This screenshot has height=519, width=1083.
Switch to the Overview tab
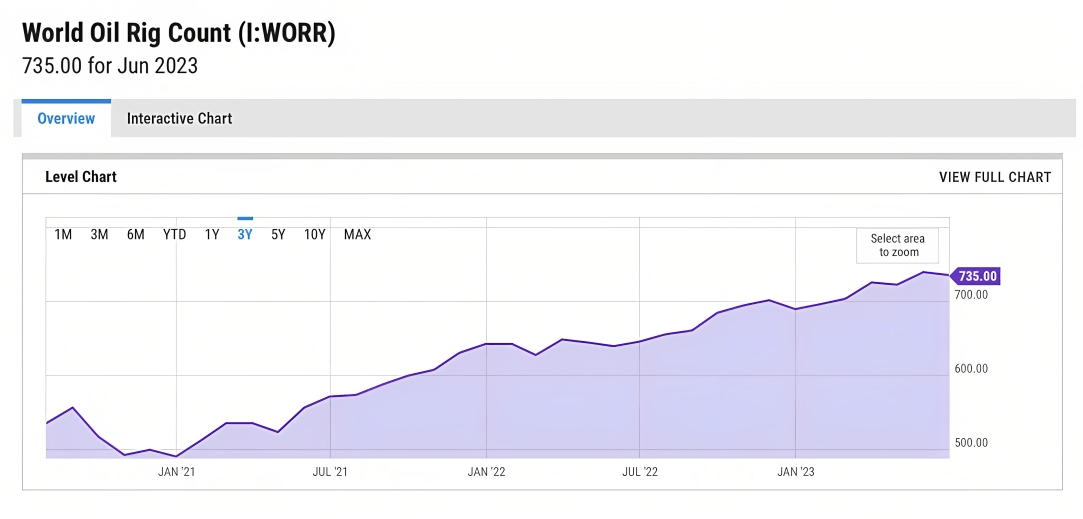click(x=66, y=118)
